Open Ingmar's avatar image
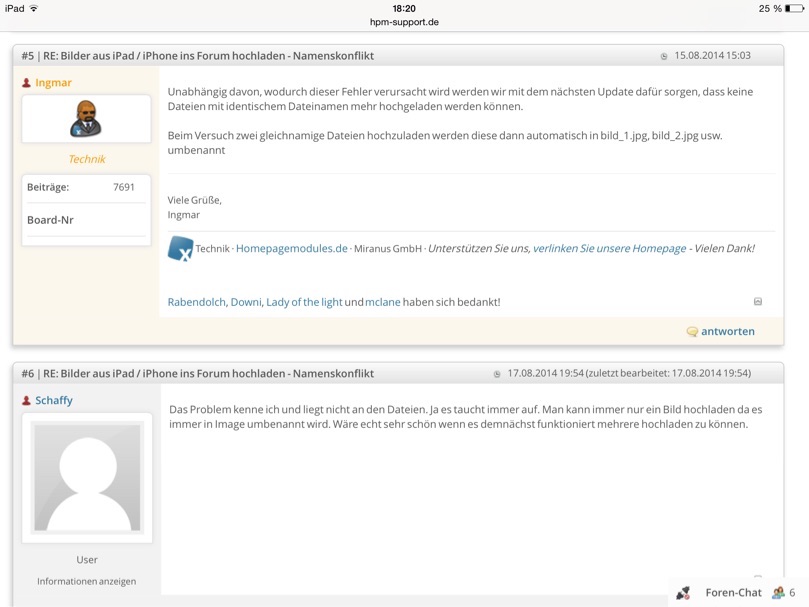The height and width of the screenshot is (607, 809). (86, 119)
